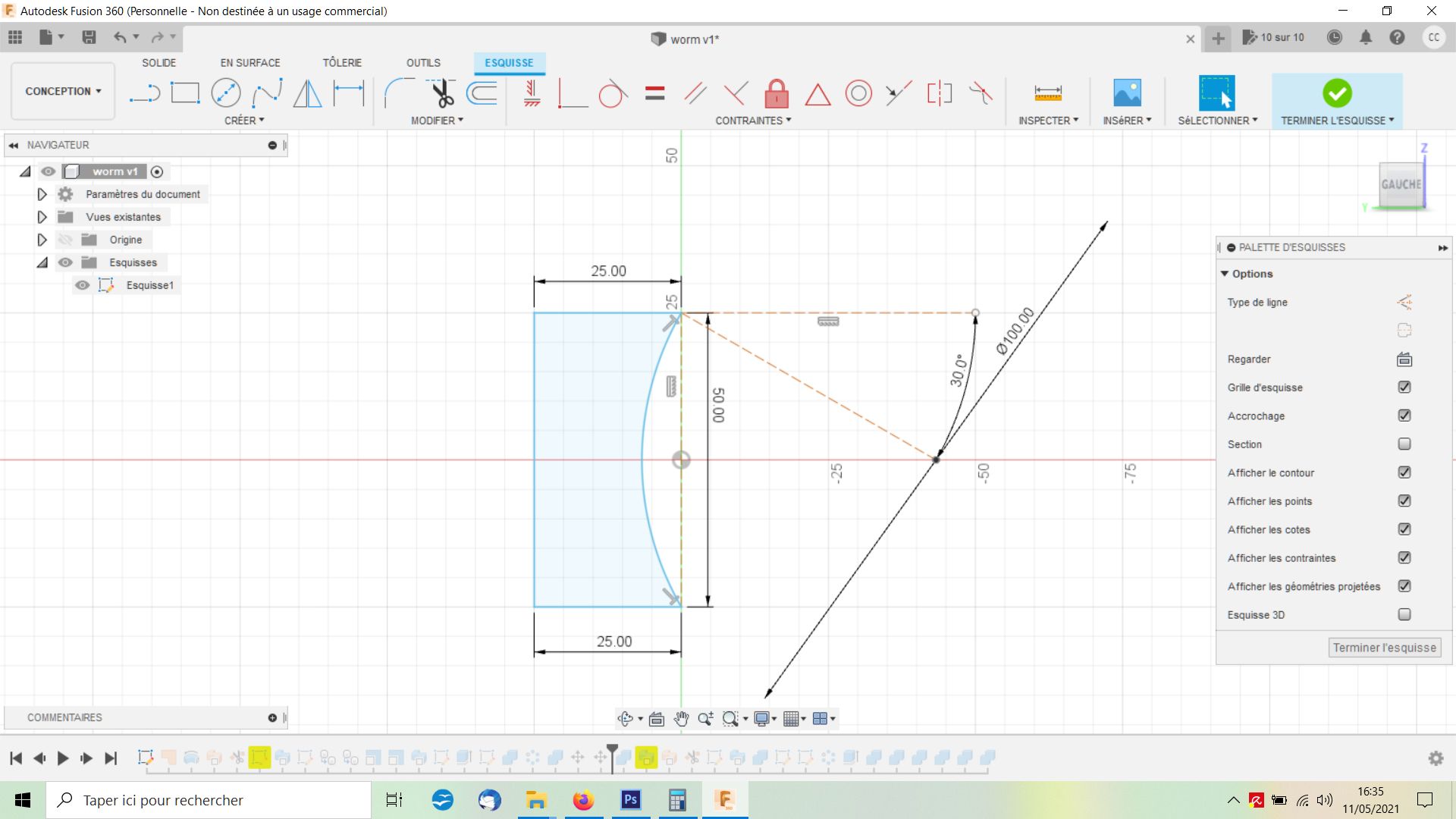The width and height of the screenshot is (1456, 819).
Task: Enable the Esquisse 3D checkbox
Action: click(x=1404, y=615)
